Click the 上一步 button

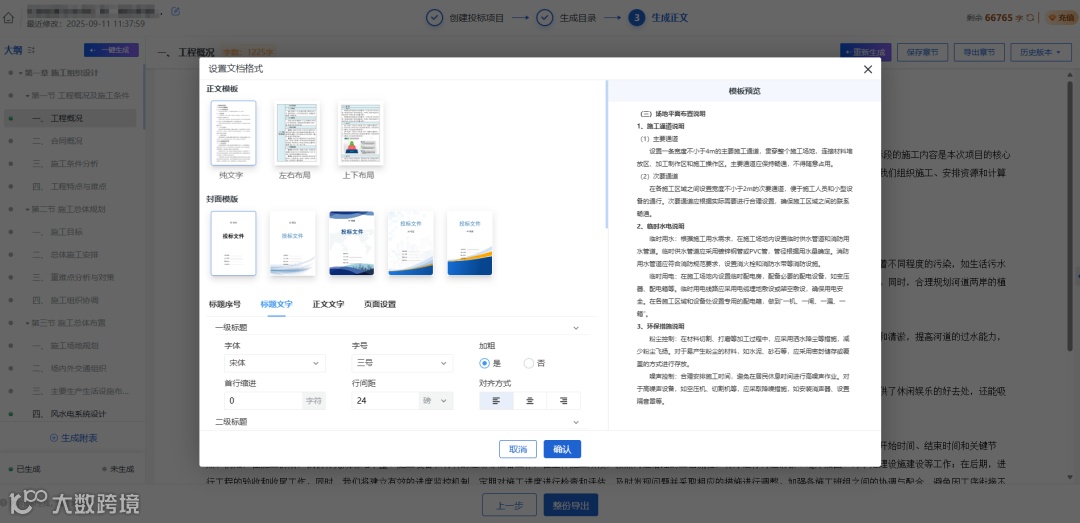pos(509,504)
